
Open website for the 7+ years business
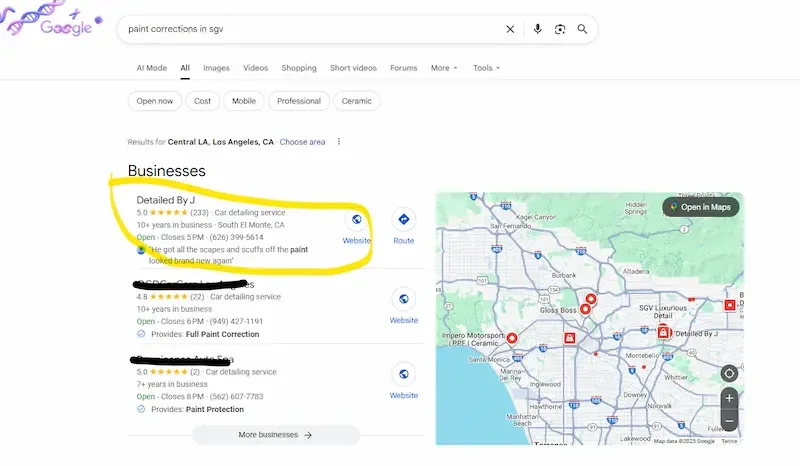[404, 374]
